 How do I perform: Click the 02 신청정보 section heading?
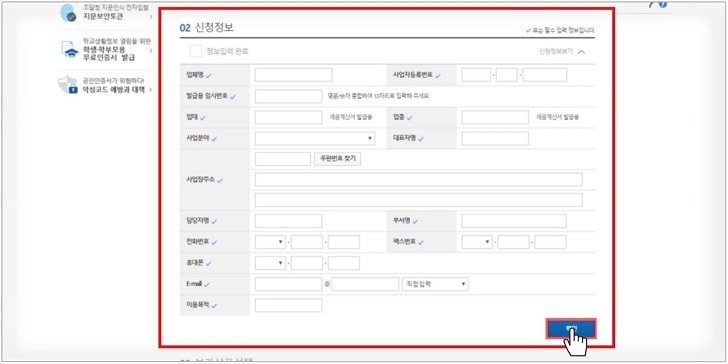[207, 27]
